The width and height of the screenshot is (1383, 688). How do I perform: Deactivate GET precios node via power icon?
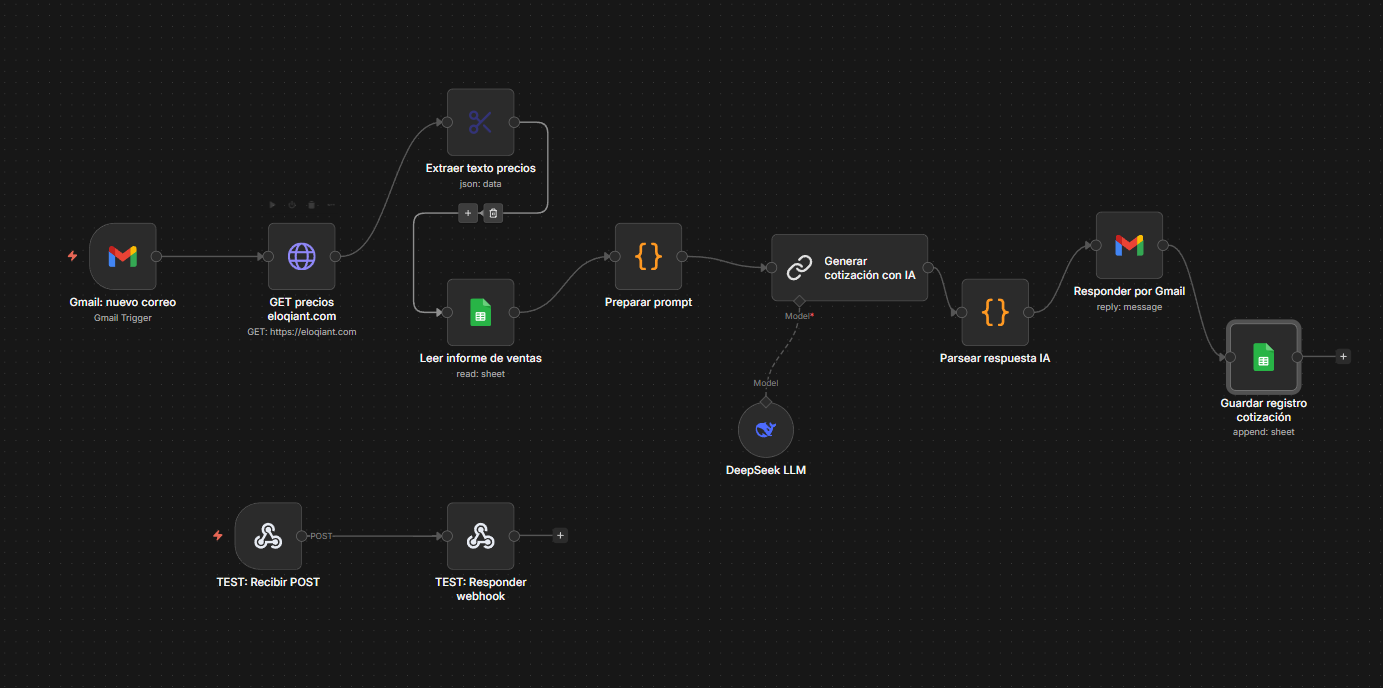pyautogui.click(x=292, y=205)
